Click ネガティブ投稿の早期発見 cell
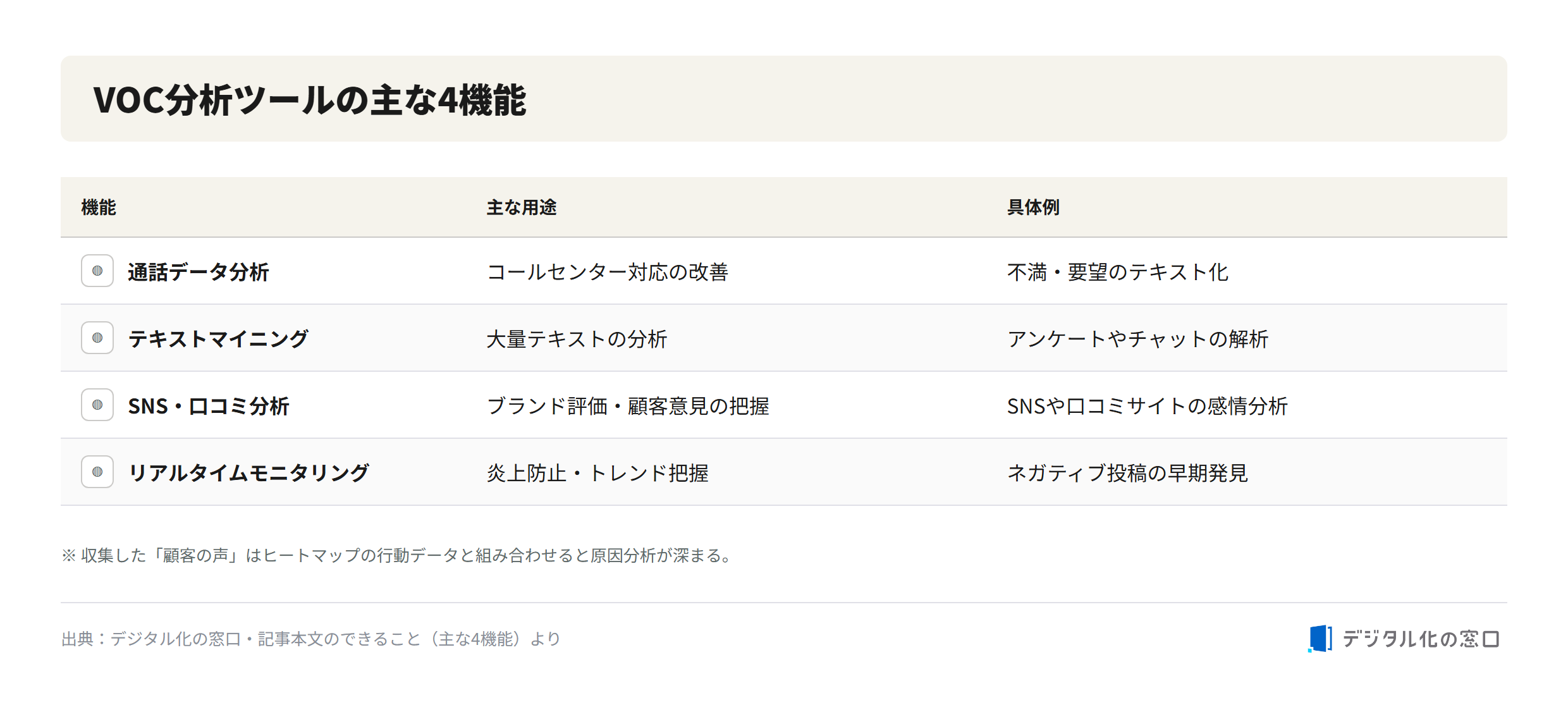The image size is (1568, 712). click(x=1127, y=473)
